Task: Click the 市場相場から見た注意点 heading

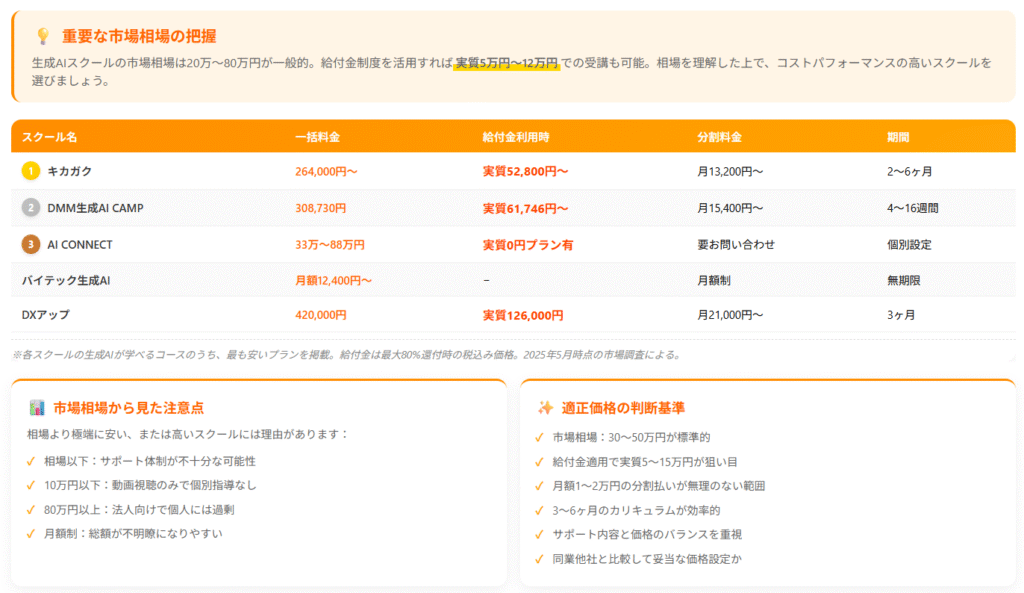Action: pyautogui.click(x=129, y=408)
